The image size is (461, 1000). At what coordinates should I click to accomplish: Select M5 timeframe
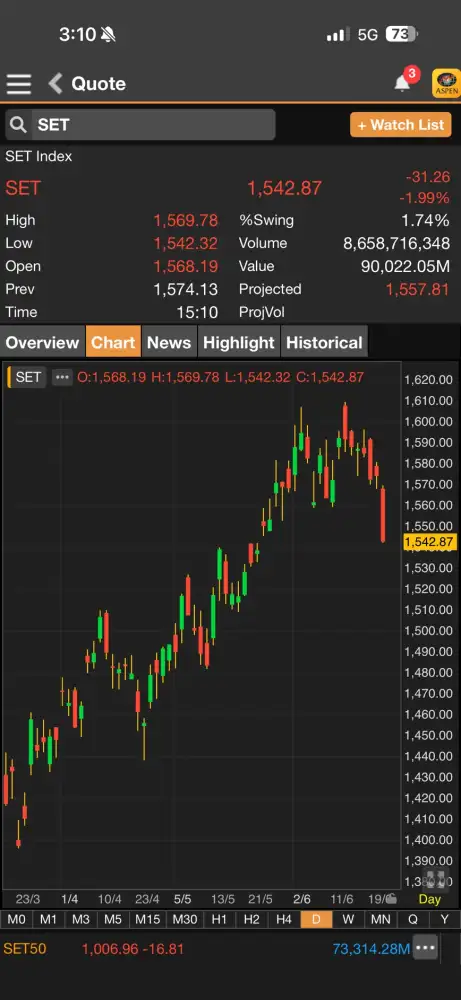[113, 919]
